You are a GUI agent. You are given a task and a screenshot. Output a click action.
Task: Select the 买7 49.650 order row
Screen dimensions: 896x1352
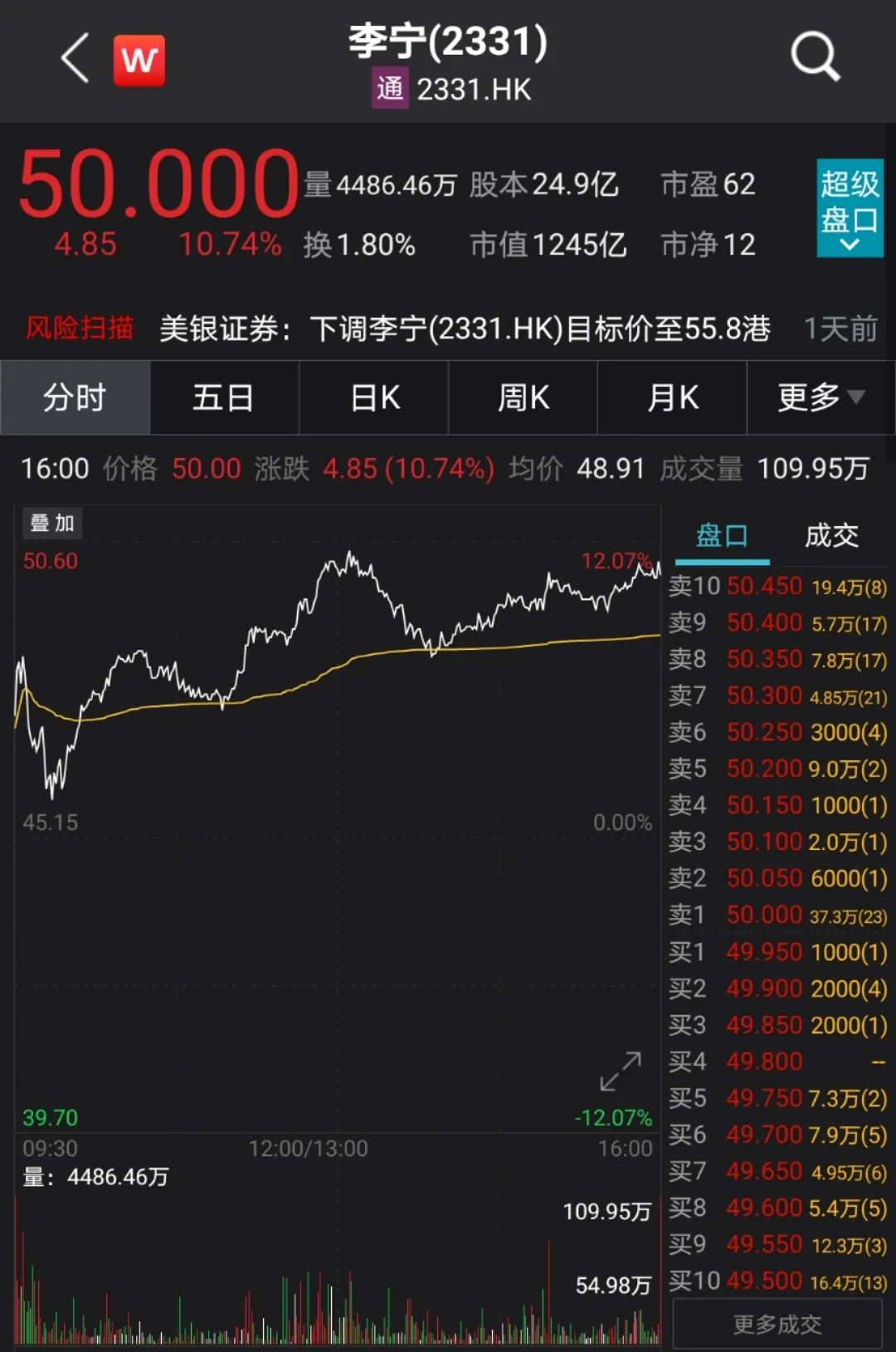[x=778, y=1171]
